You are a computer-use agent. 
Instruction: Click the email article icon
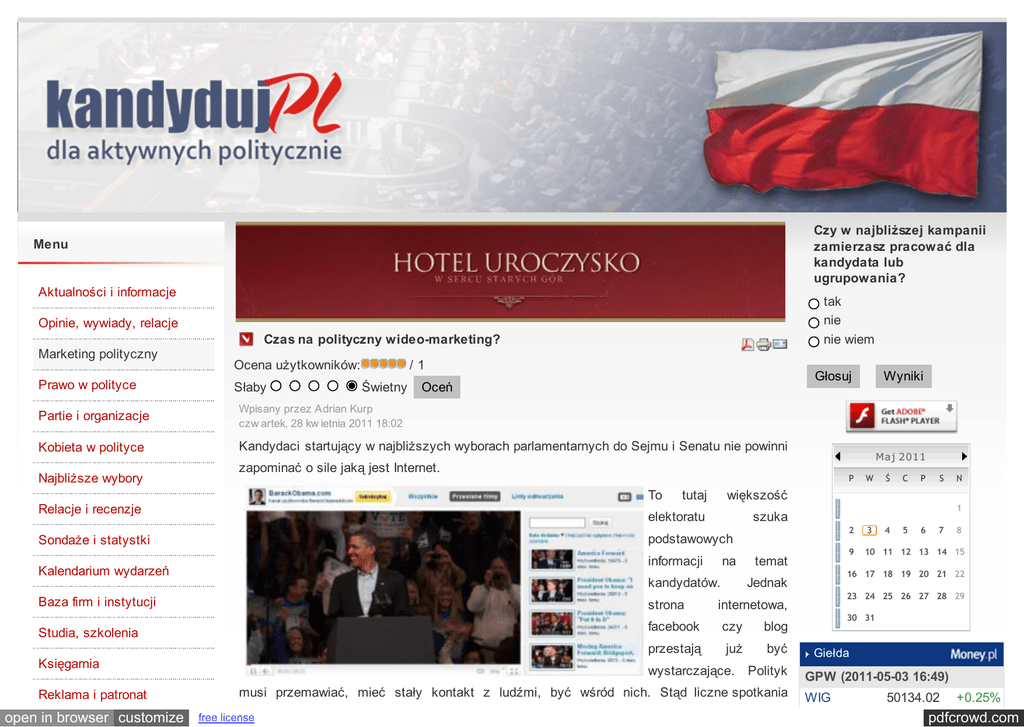coord(780,345)
